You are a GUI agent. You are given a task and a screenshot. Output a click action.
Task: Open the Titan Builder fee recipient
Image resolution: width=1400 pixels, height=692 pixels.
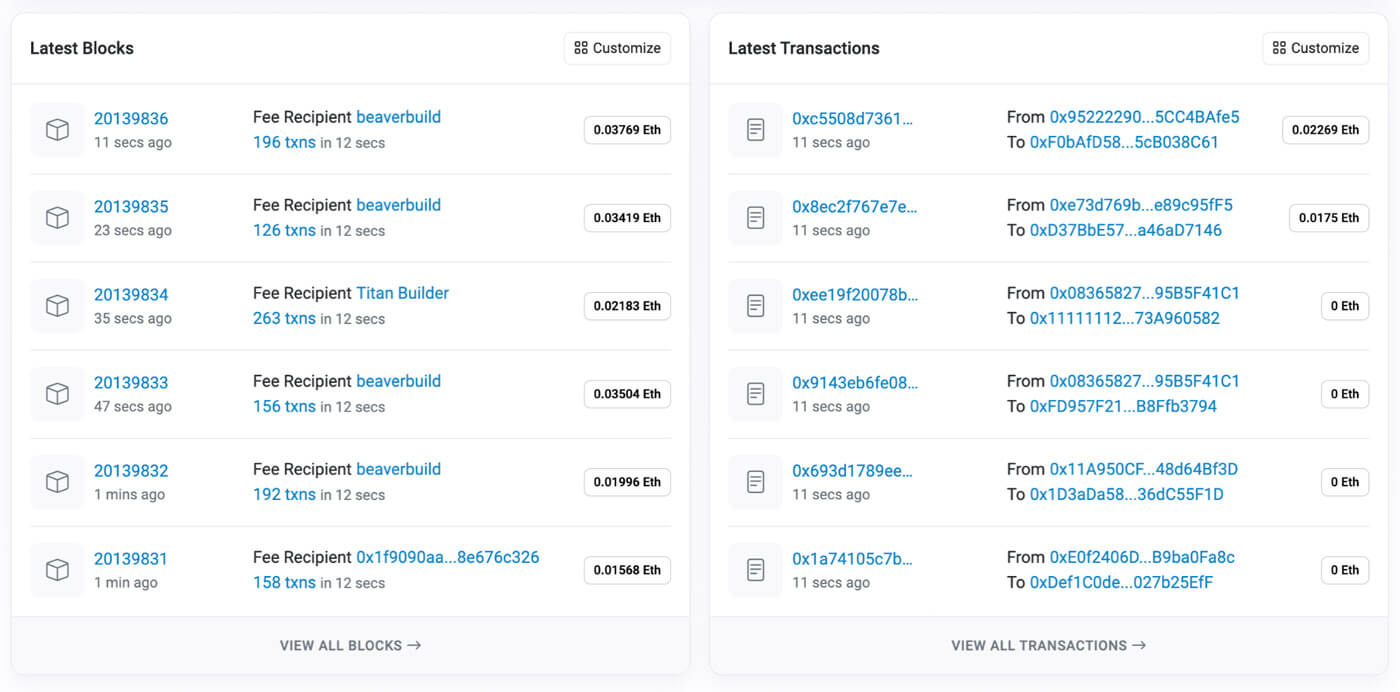[x=402, y=293]
